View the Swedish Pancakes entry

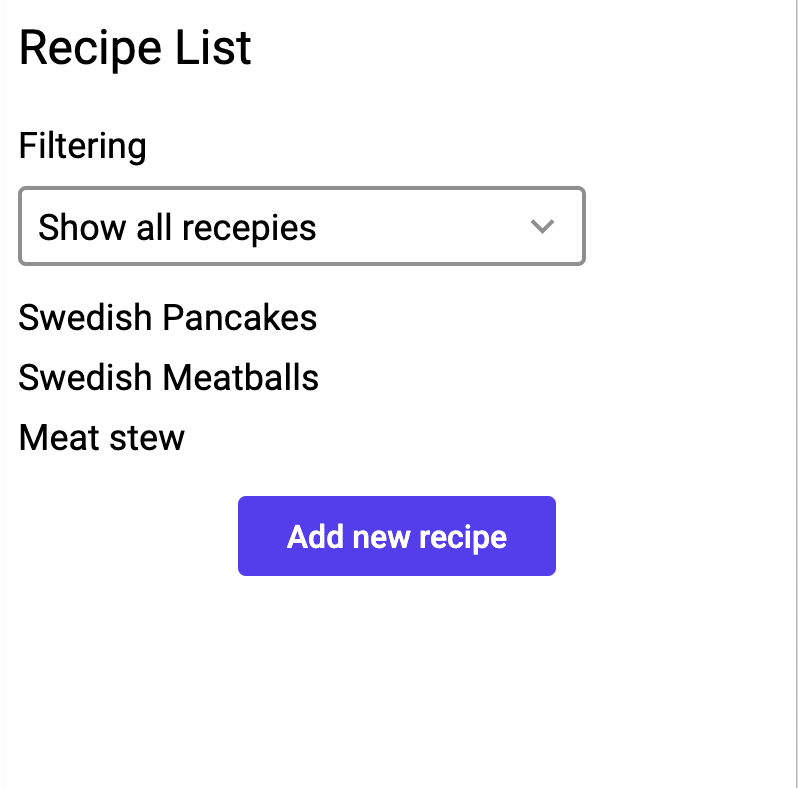coord(168,318)
